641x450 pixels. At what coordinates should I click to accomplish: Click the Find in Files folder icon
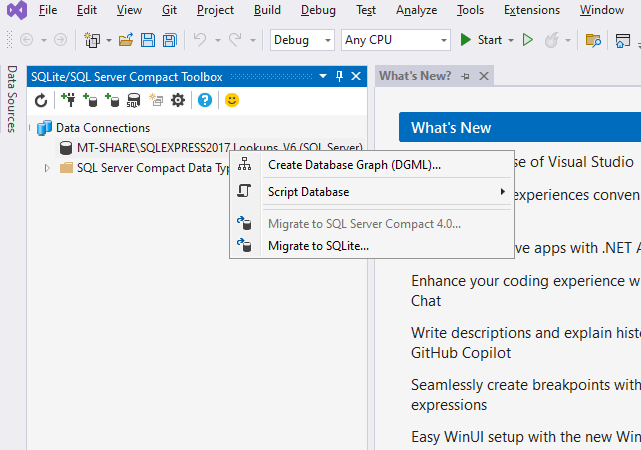[x=593, y=40]
